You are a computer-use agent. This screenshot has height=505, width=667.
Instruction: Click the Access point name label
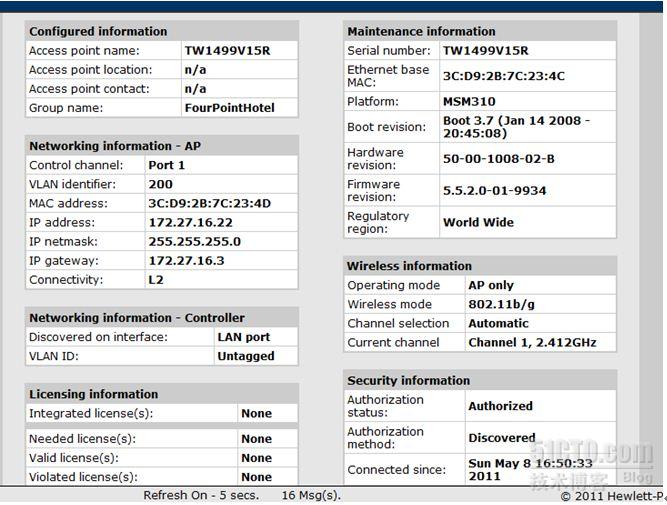point(84,51)
